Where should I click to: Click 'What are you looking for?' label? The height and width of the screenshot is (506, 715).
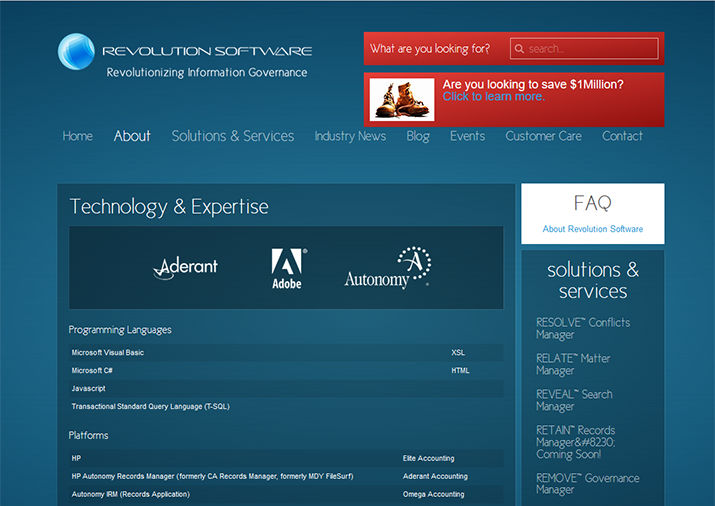point(430,49)
